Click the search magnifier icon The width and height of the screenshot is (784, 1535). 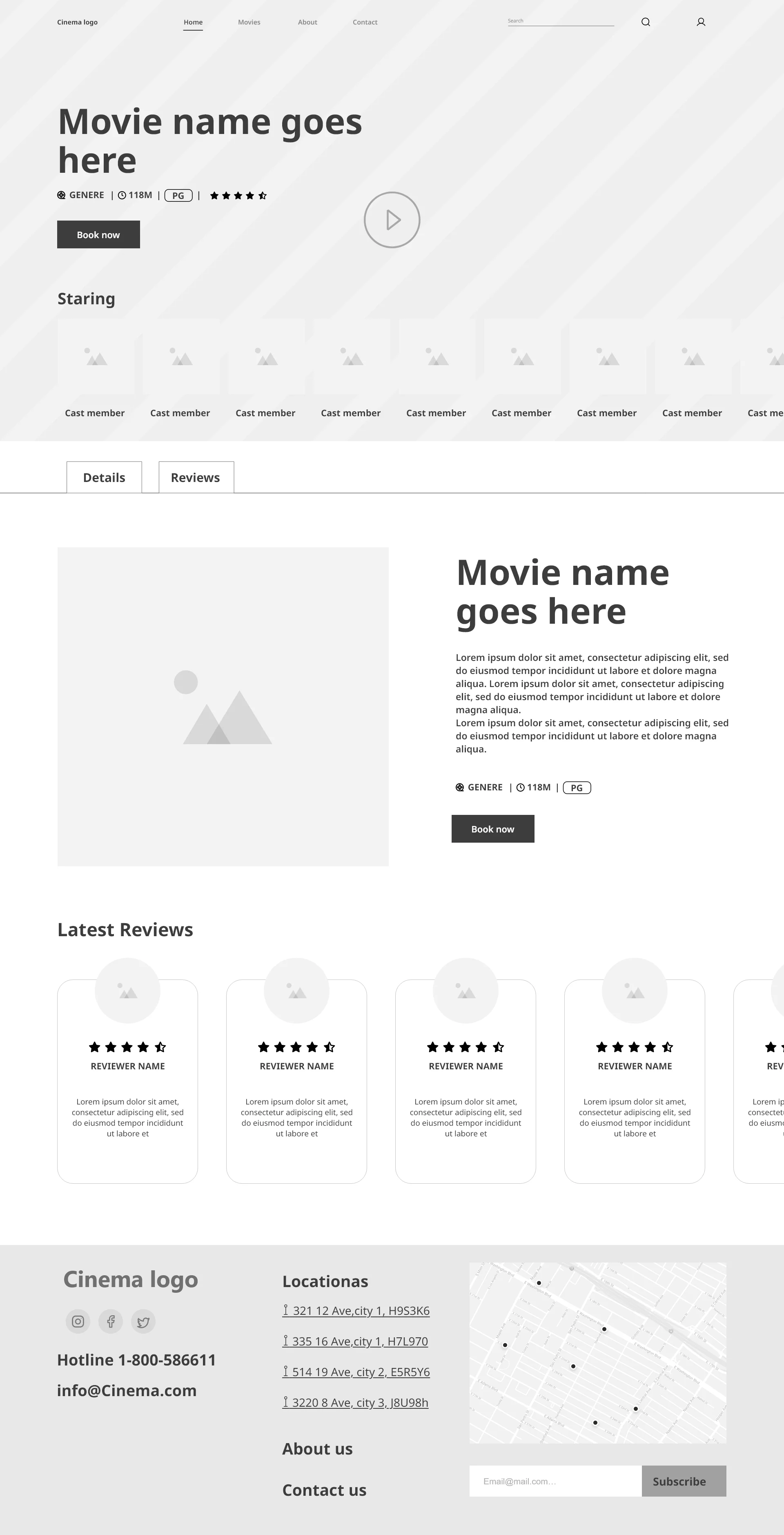coord(645,22)
